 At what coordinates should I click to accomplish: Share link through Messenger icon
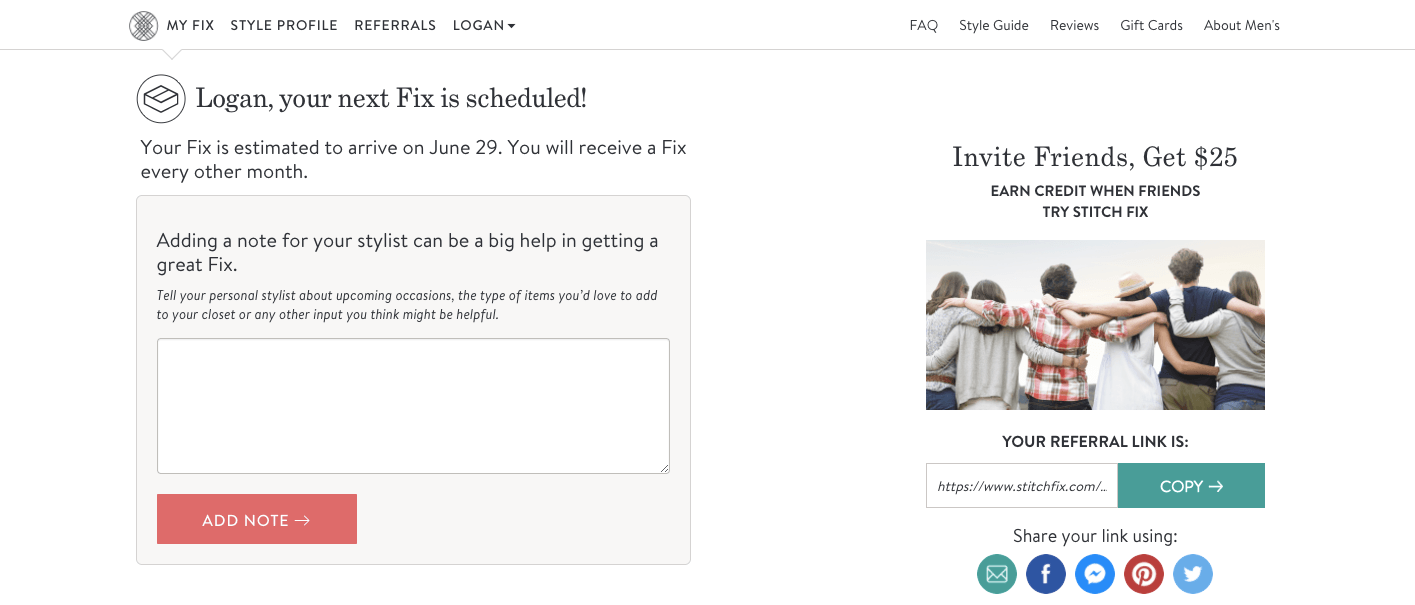1095,574
